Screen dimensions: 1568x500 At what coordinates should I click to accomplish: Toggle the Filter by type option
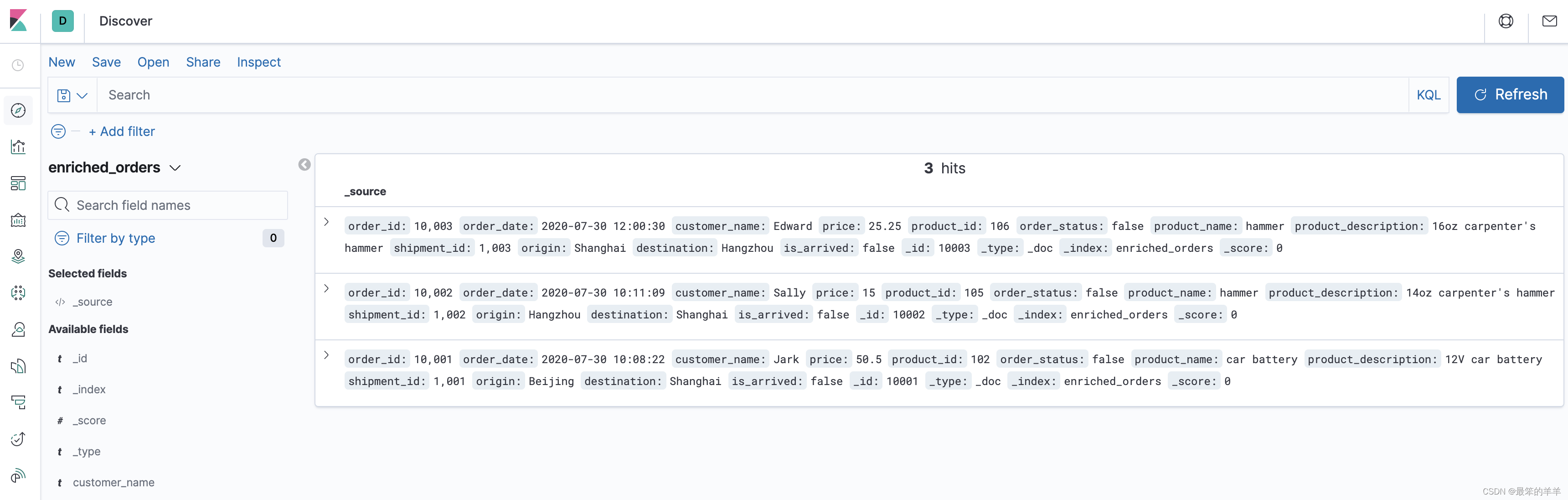click(x=115, y=238)
